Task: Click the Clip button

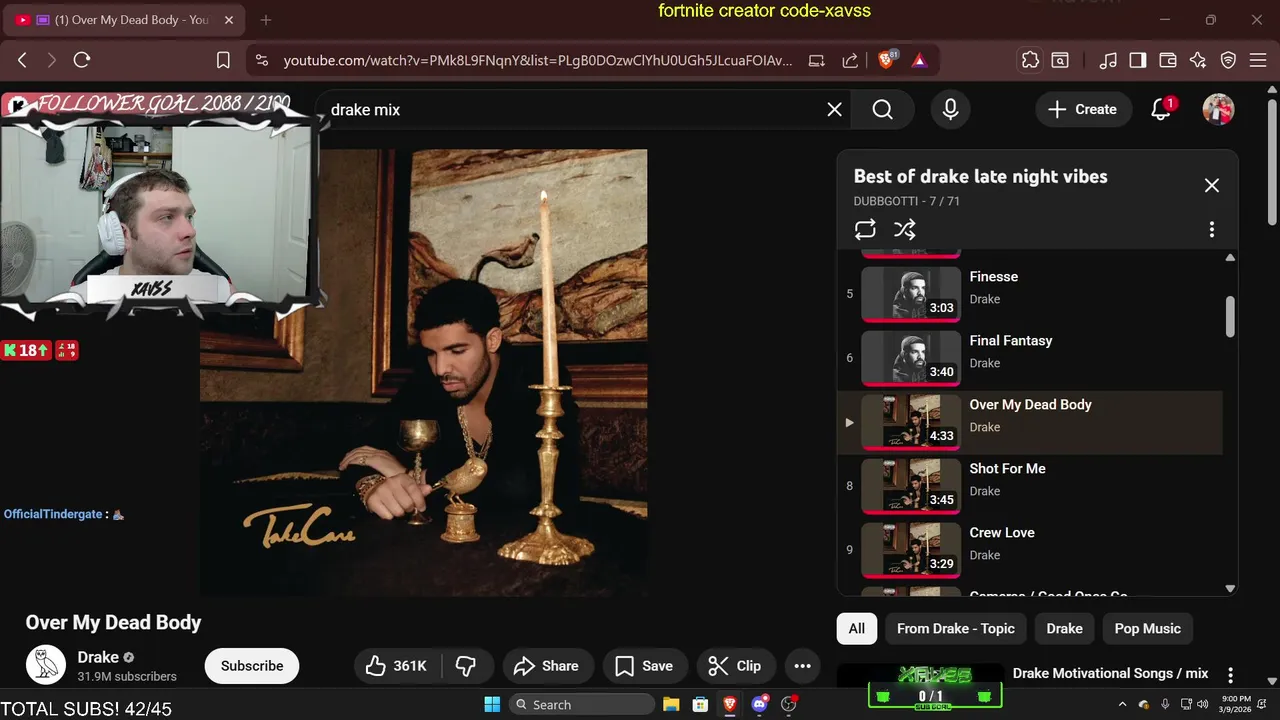Action: (734, 666)
